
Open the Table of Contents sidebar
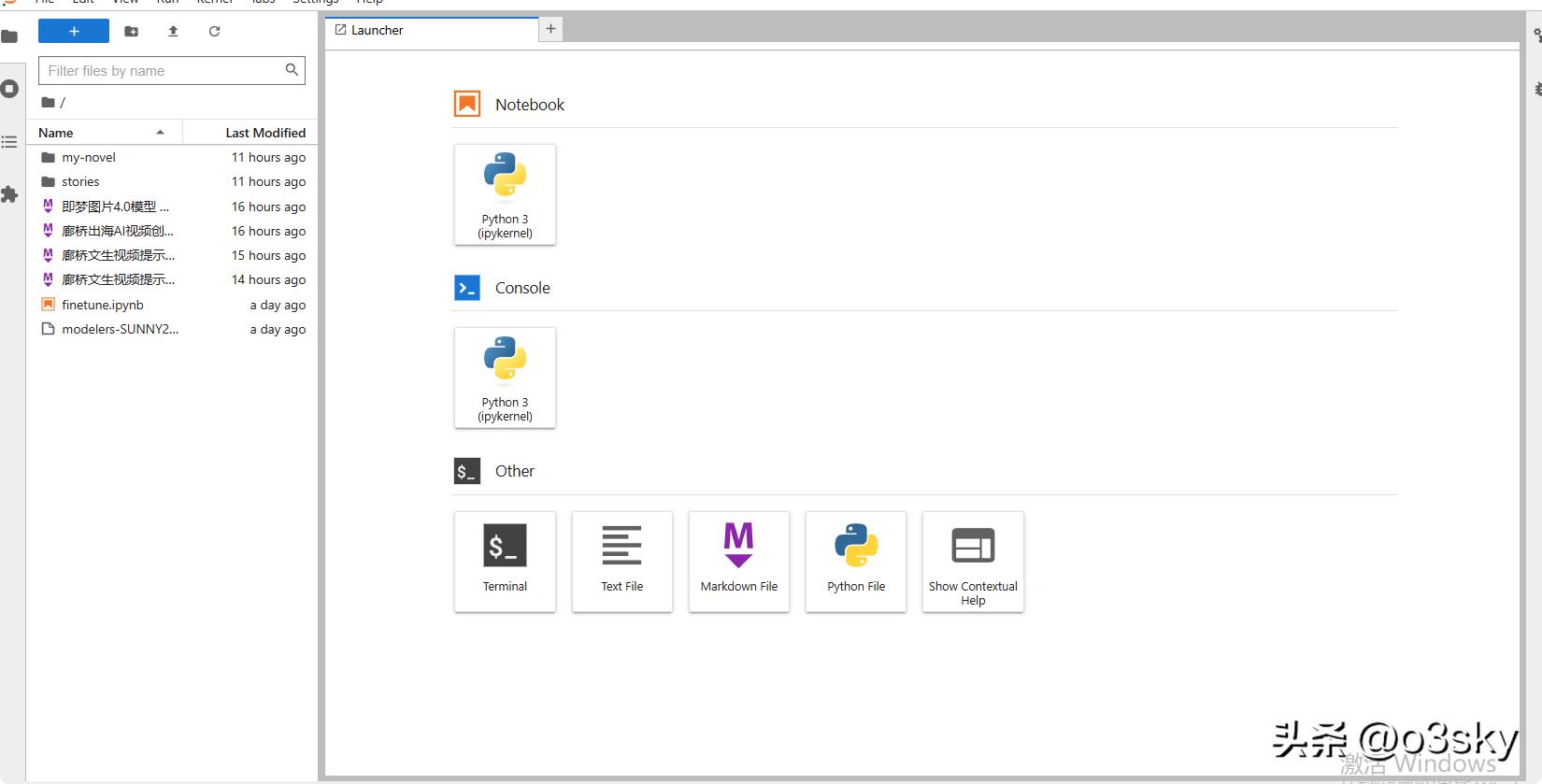click(x=9, y=142)
